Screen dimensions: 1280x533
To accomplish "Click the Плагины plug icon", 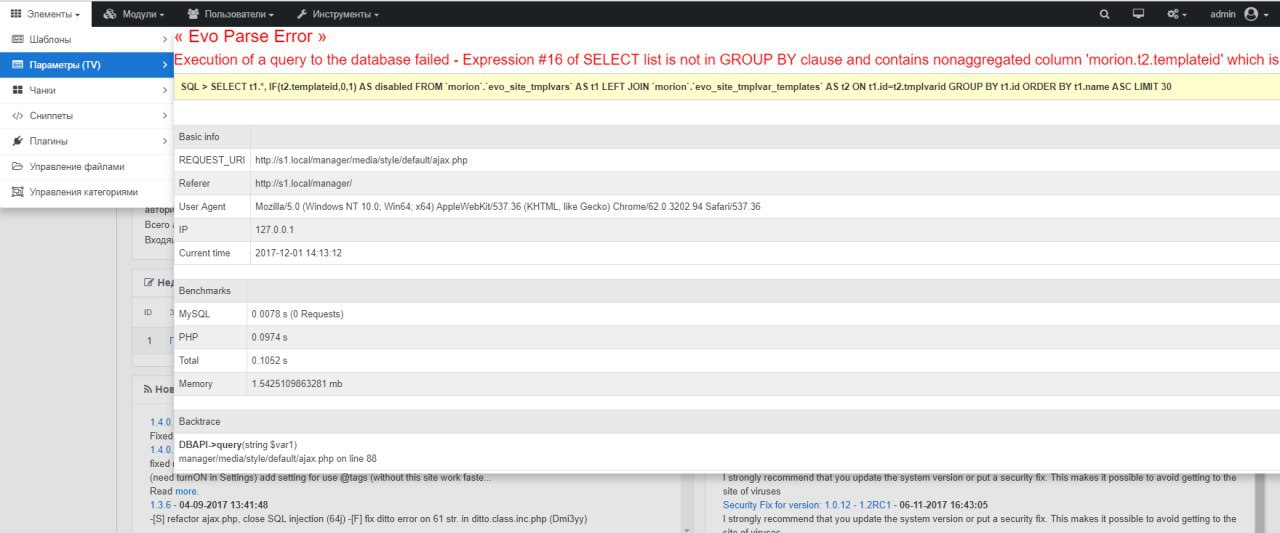I will pyautogui.click(x=17, y=141).
